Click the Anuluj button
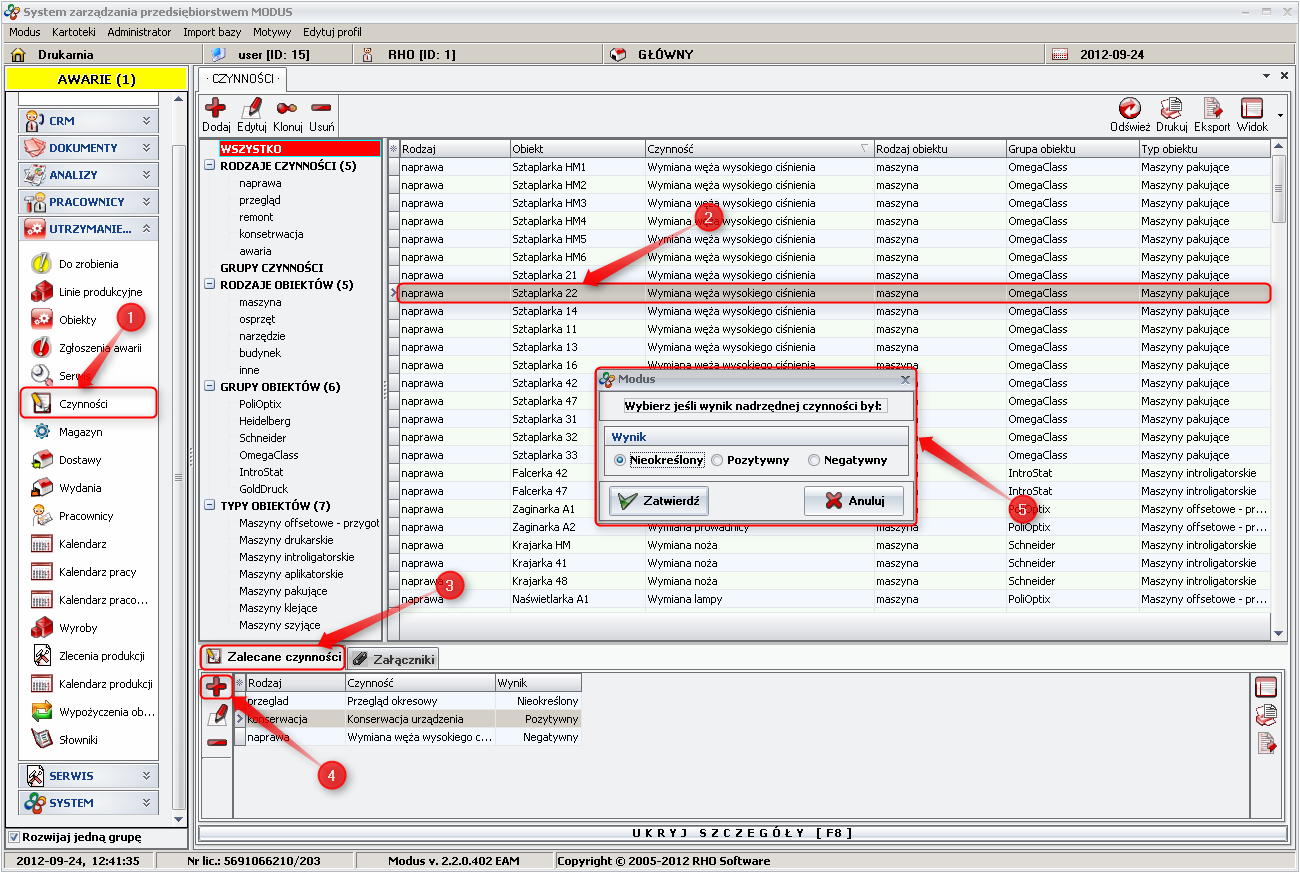 tap(854, 501)
